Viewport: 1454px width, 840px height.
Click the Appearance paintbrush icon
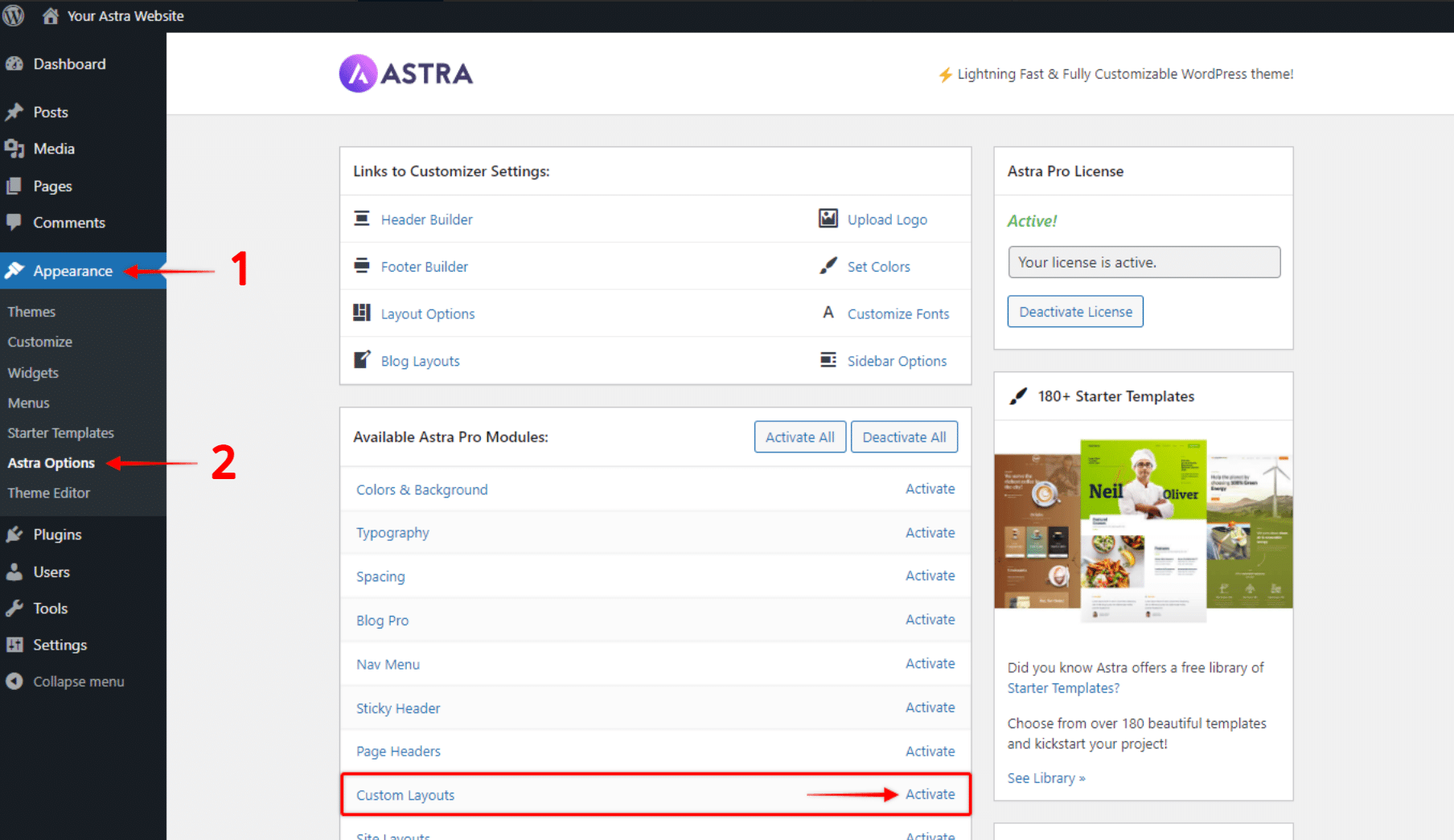coord(14,271)
